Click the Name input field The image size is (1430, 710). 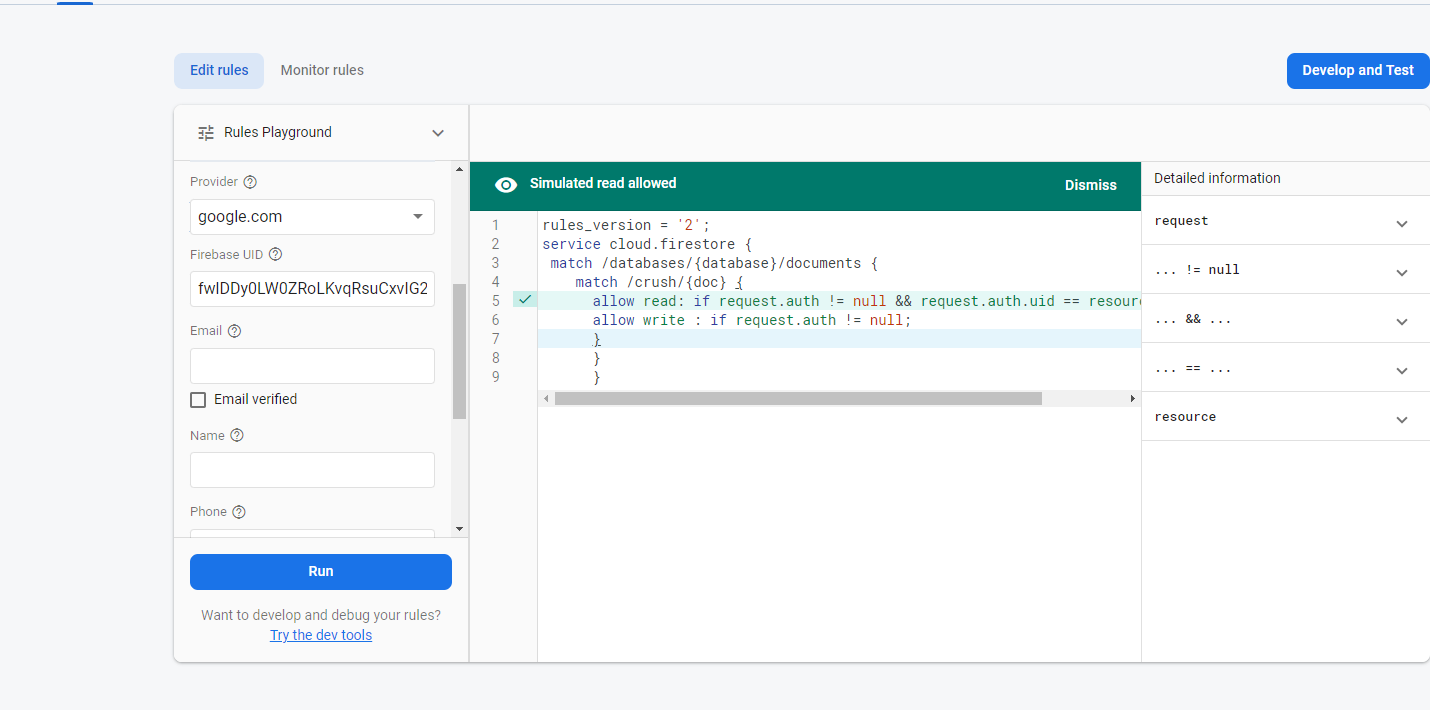[x=312, y=470]
